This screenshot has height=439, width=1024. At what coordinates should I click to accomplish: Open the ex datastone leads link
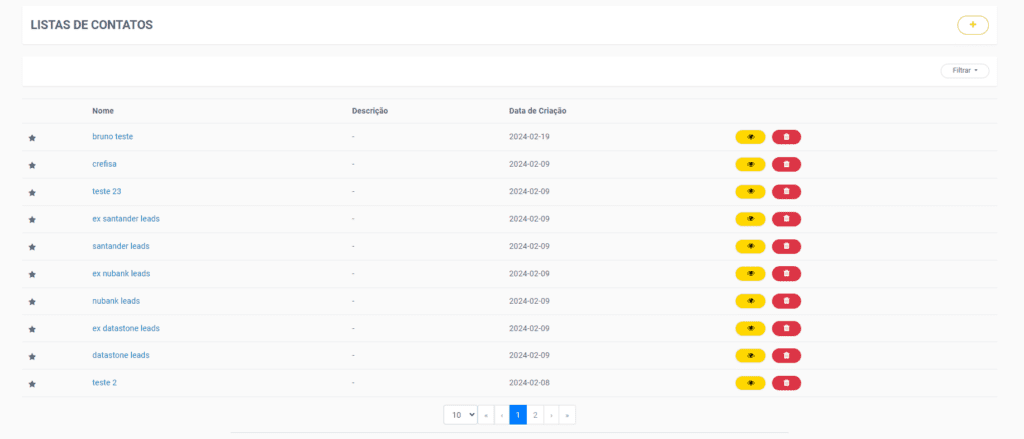[x=126, y=328]
